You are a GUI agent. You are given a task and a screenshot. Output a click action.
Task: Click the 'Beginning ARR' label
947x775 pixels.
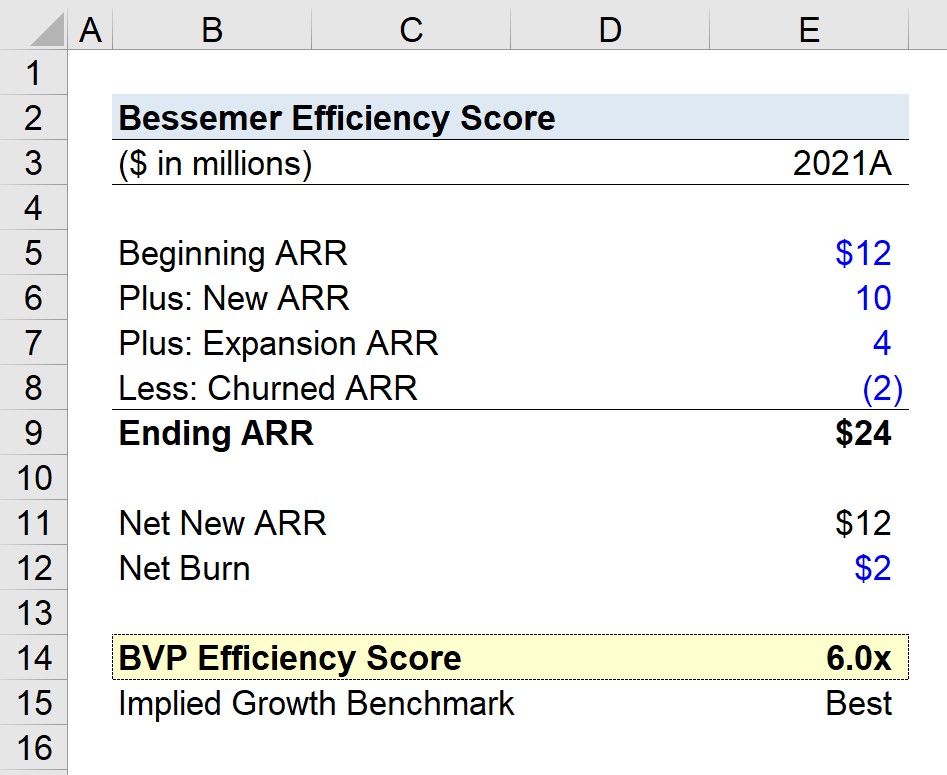click(233, 253)
